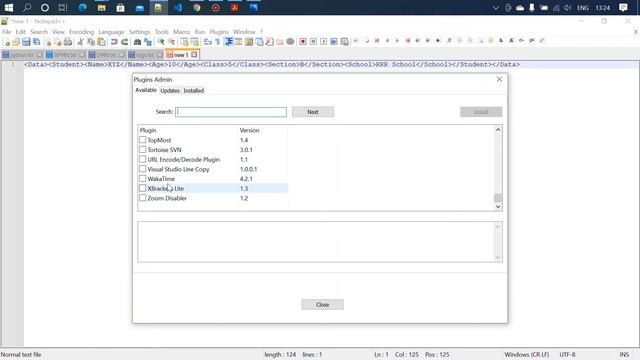This screenshot has width=640, height=360.
Task: Click the green Redo arrow icon
Action: pyautogui.click(x=124, y=42)
